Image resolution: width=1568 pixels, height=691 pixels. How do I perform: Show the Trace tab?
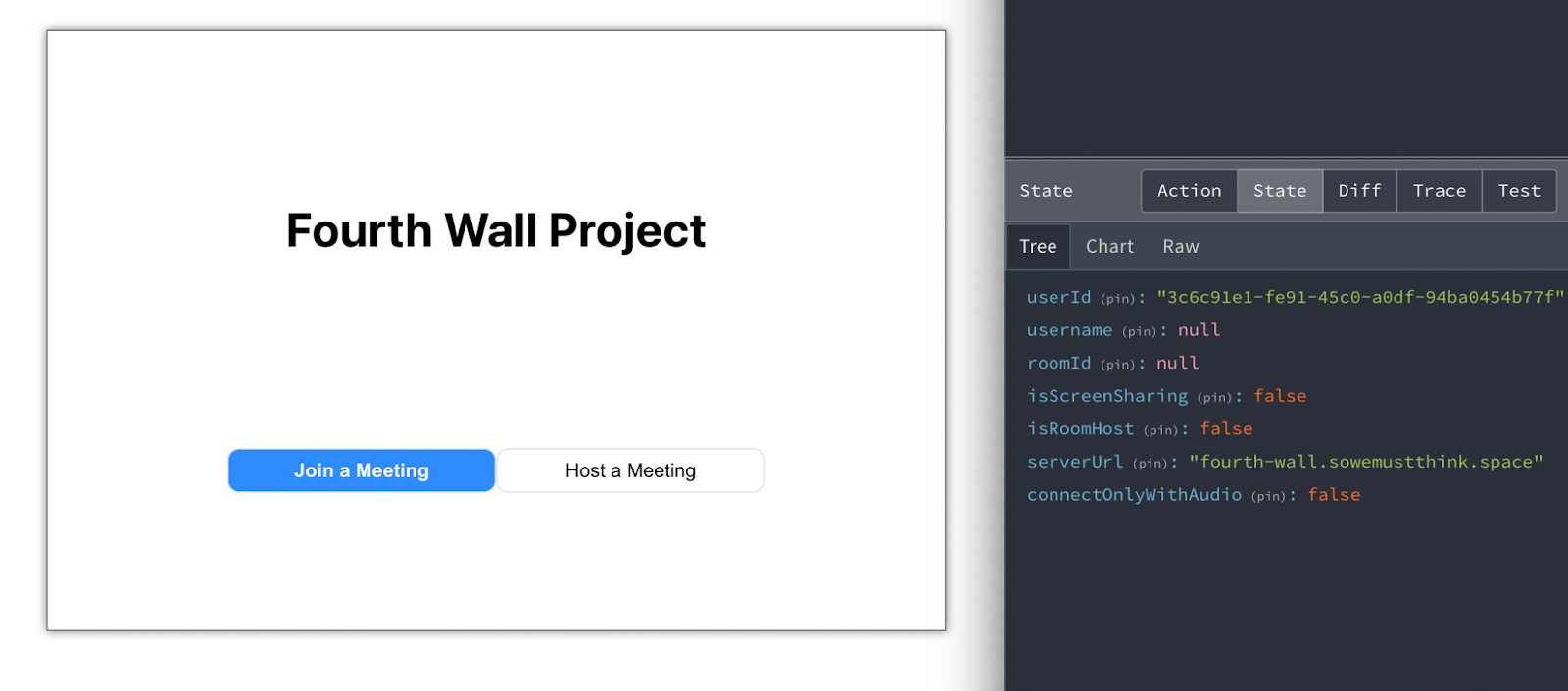coord(1439,191)
